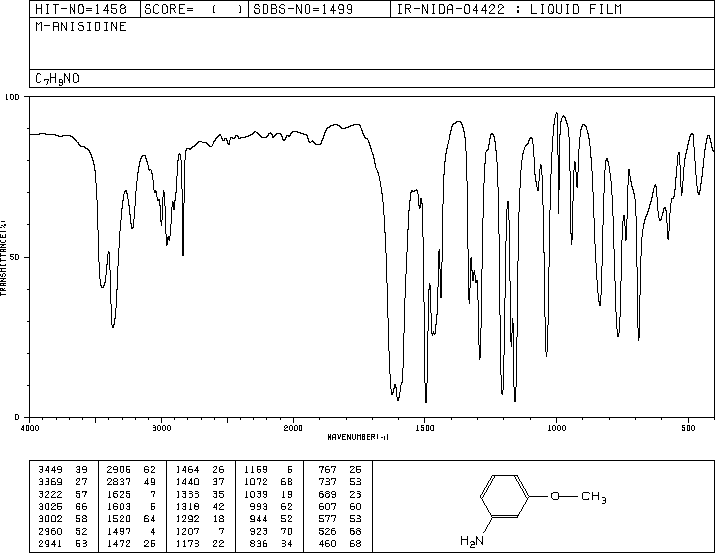
Task: Select the 689 peak table row
Action: point(340,494)
